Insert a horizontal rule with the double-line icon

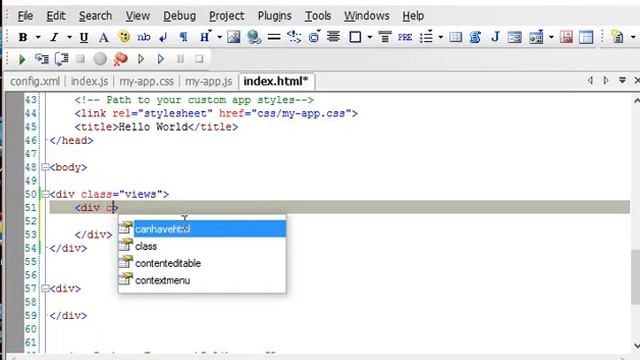[x=274, y=37]
